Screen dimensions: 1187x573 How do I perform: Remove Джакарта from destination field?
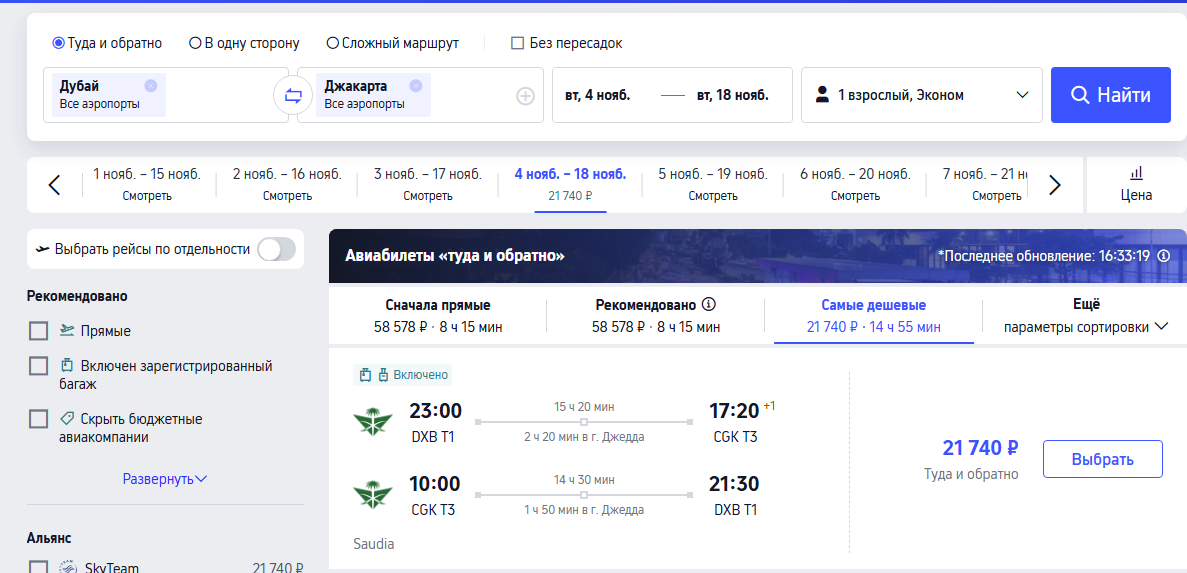click(415, 86)
